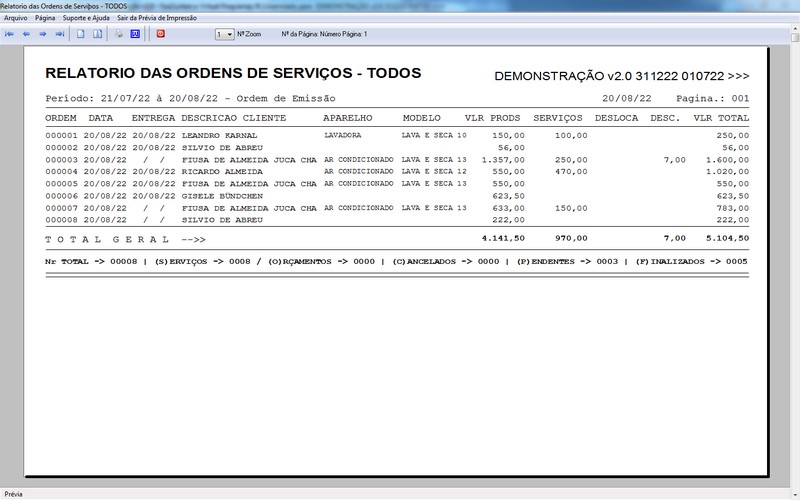This screenshot has height=500, width=800.
Task: Click the report title heading
Action: point(233,73)
